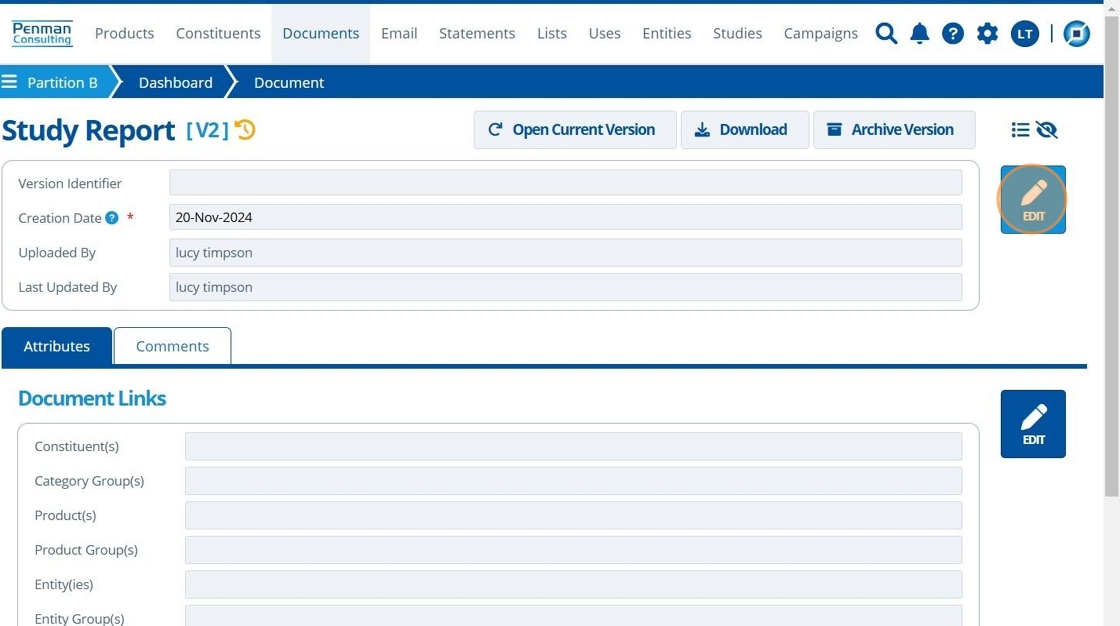Open the Constituents menu
Image resolution: width=1120 pixels, height=626 pixels.
(x=218, y=34)
